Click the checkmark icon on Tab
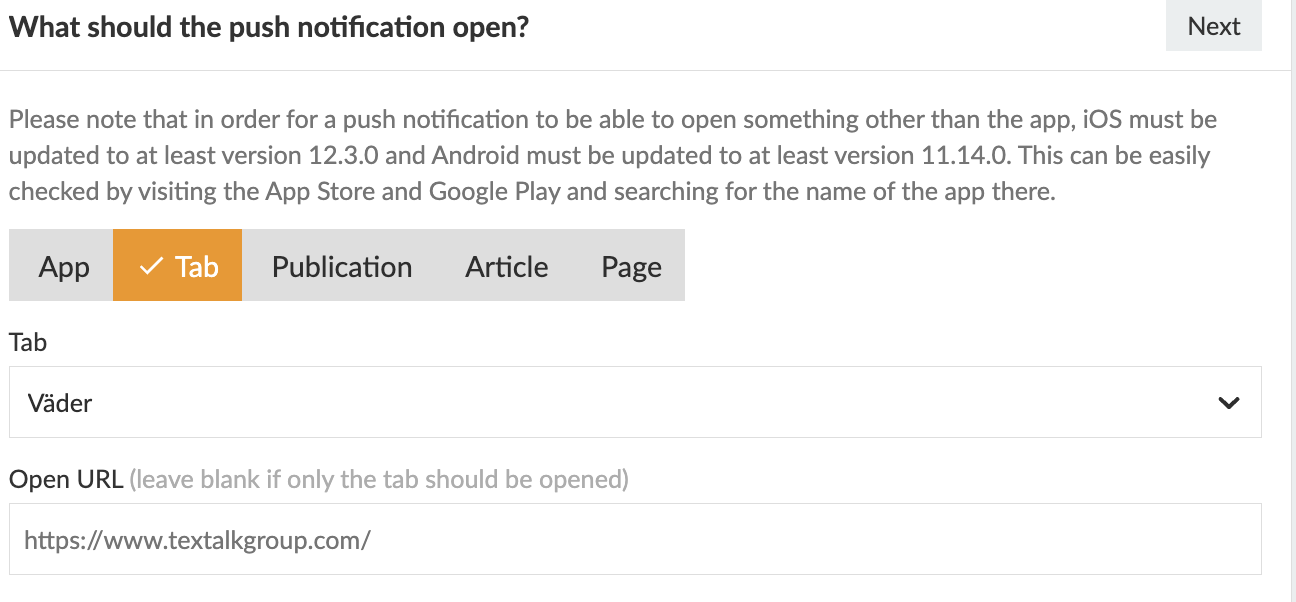Image resolution: width=1296 pixels, height=602 pixels. coord(152,266)
